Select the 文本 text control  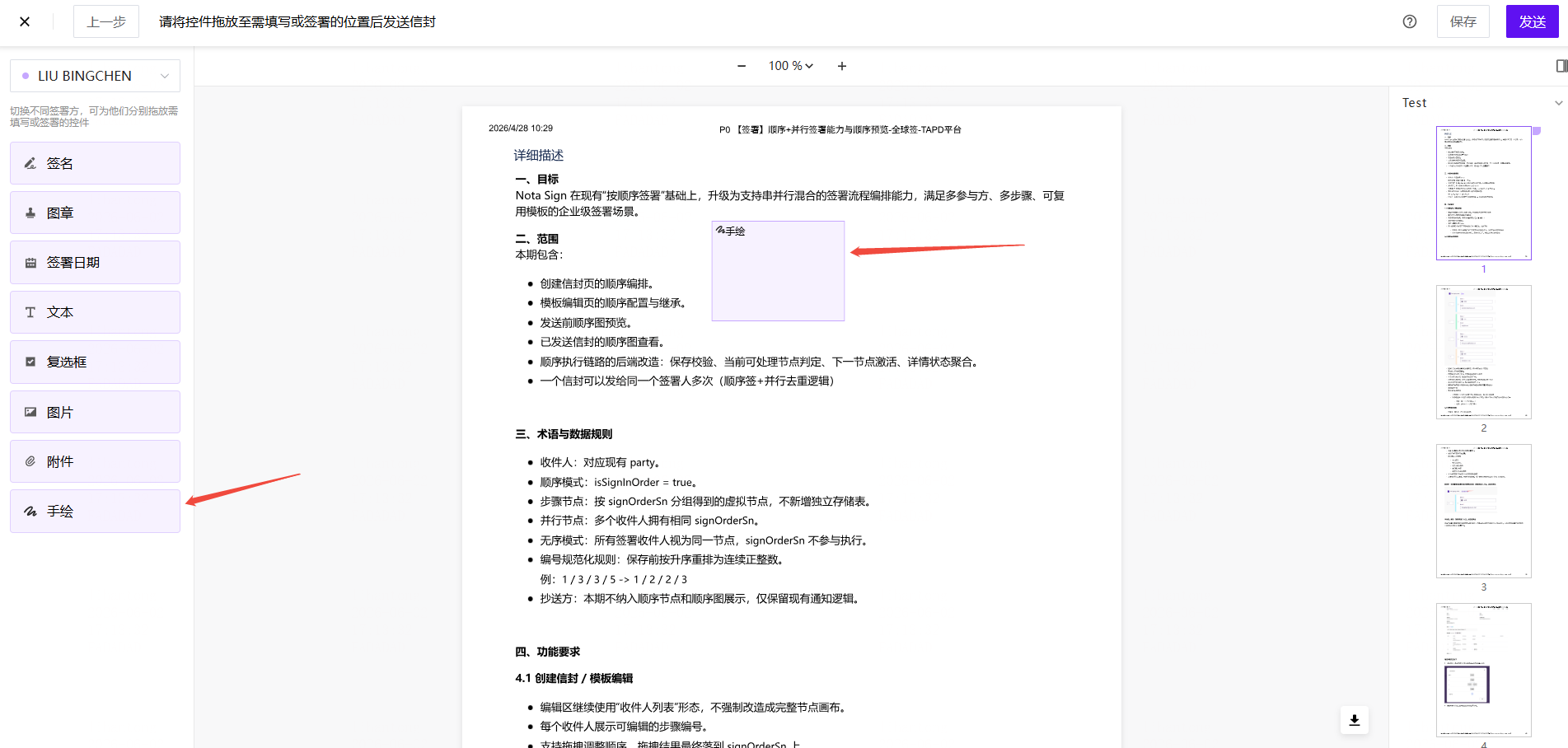[95, 312]
